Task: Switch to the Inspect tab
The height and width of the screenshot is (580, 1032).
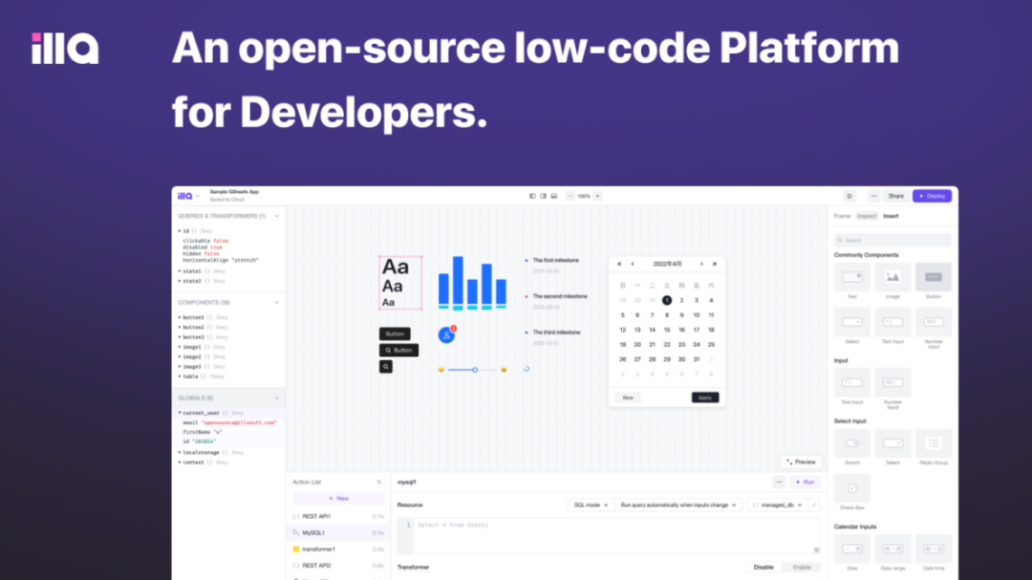Action: (867, 216)
